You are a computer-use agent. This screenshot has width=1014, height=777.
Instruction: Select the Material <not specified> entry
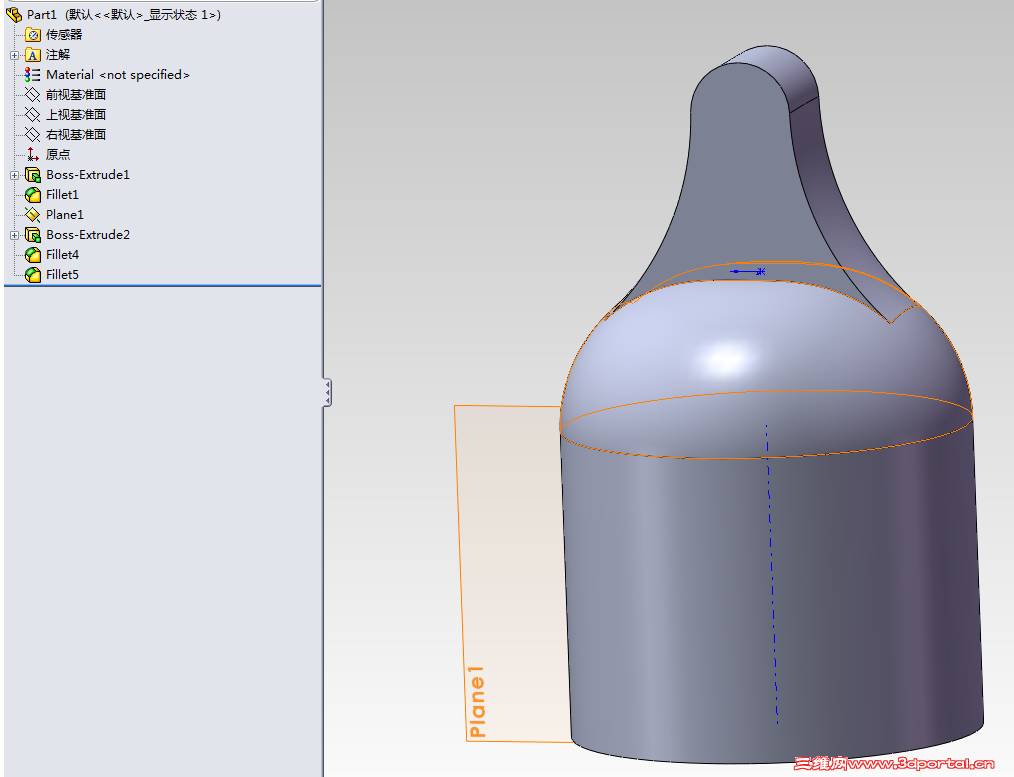pos(118,75)
